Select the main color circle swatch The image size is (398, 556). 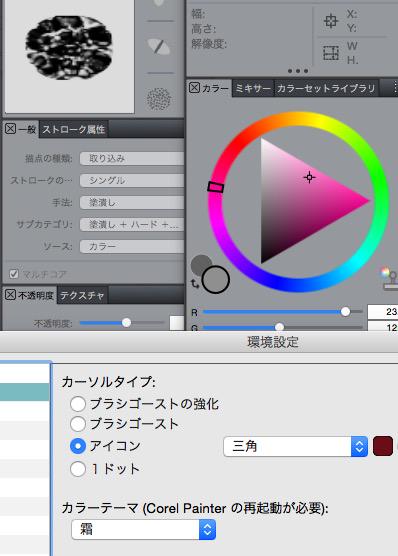click(215, 279)
